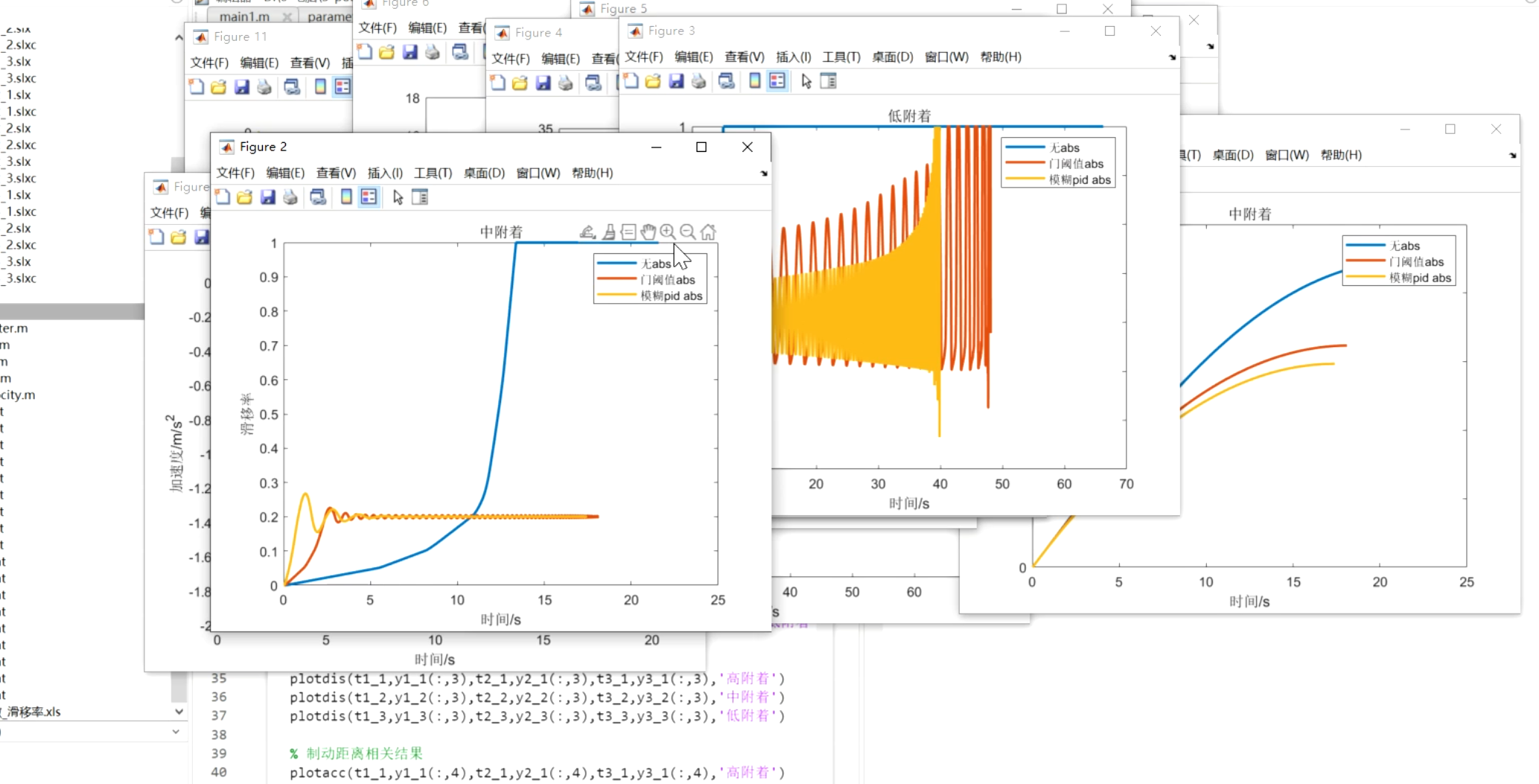The height and width of the screenshot is (784, 1539).
Task: Toggle Insert Legend in Figure 2 toolbar
Action: [x=369, y=197]
